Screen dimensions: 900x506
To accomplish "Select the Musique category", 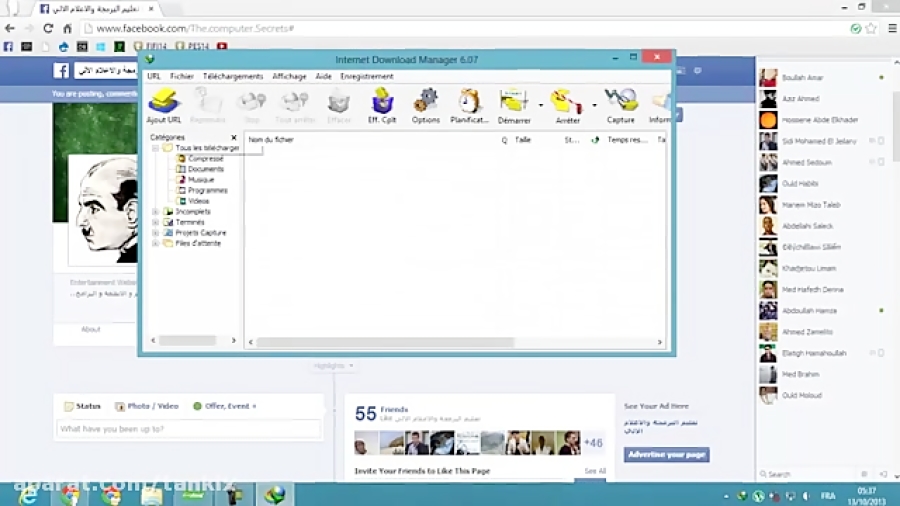I will [201, 180].
